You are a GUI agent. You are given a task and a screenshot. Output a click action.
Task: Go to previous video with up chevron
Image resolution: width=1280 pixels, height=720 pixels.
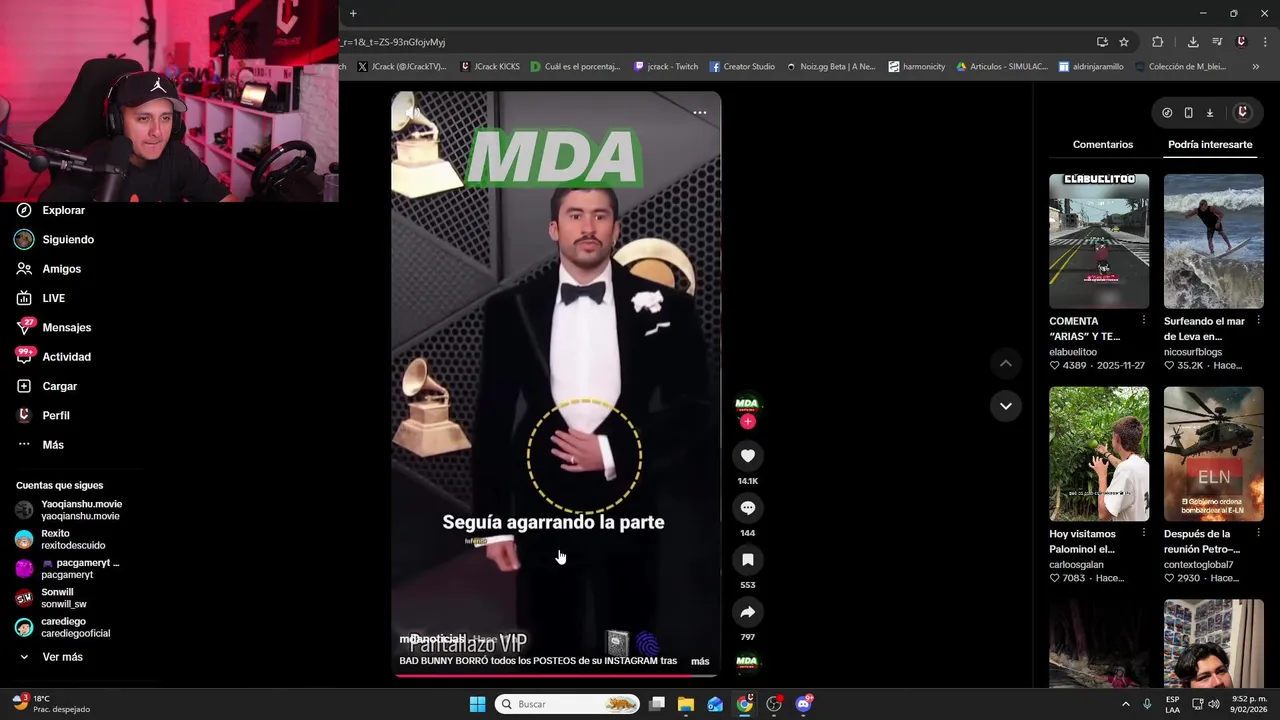(x=1006, y=364)
